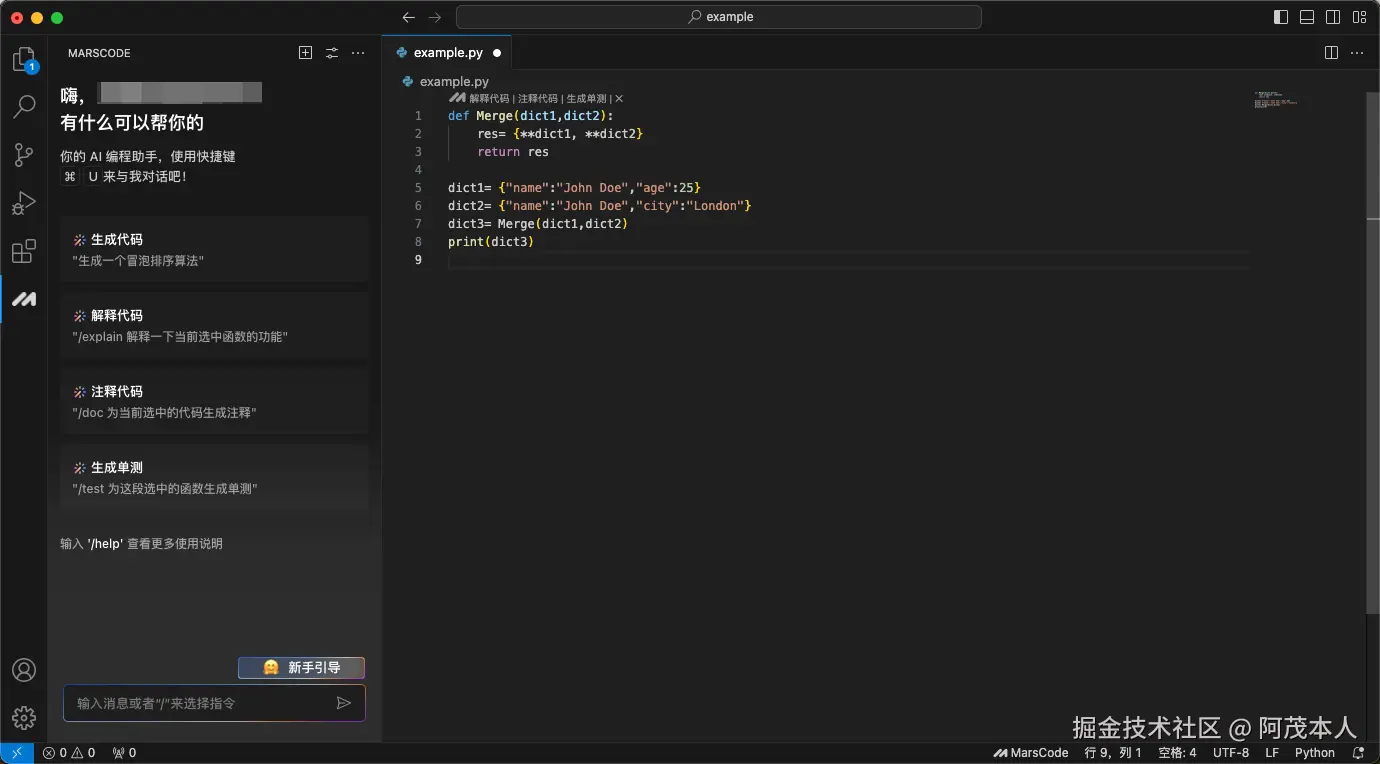1380x764 pixels.
Task: Open Run and Debug view
Action: (x=24, y=202)
